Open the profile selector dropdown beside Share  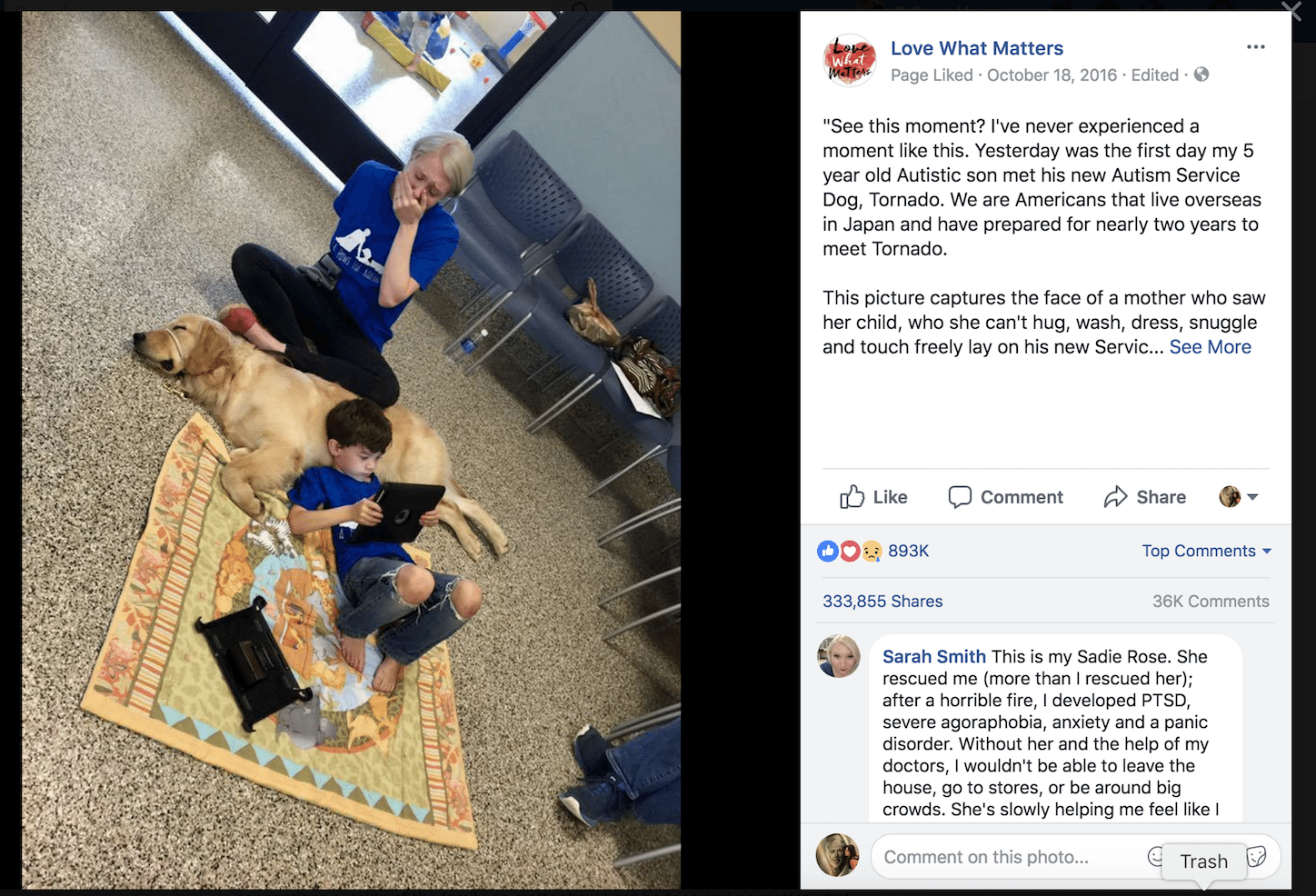point(1239,497)
